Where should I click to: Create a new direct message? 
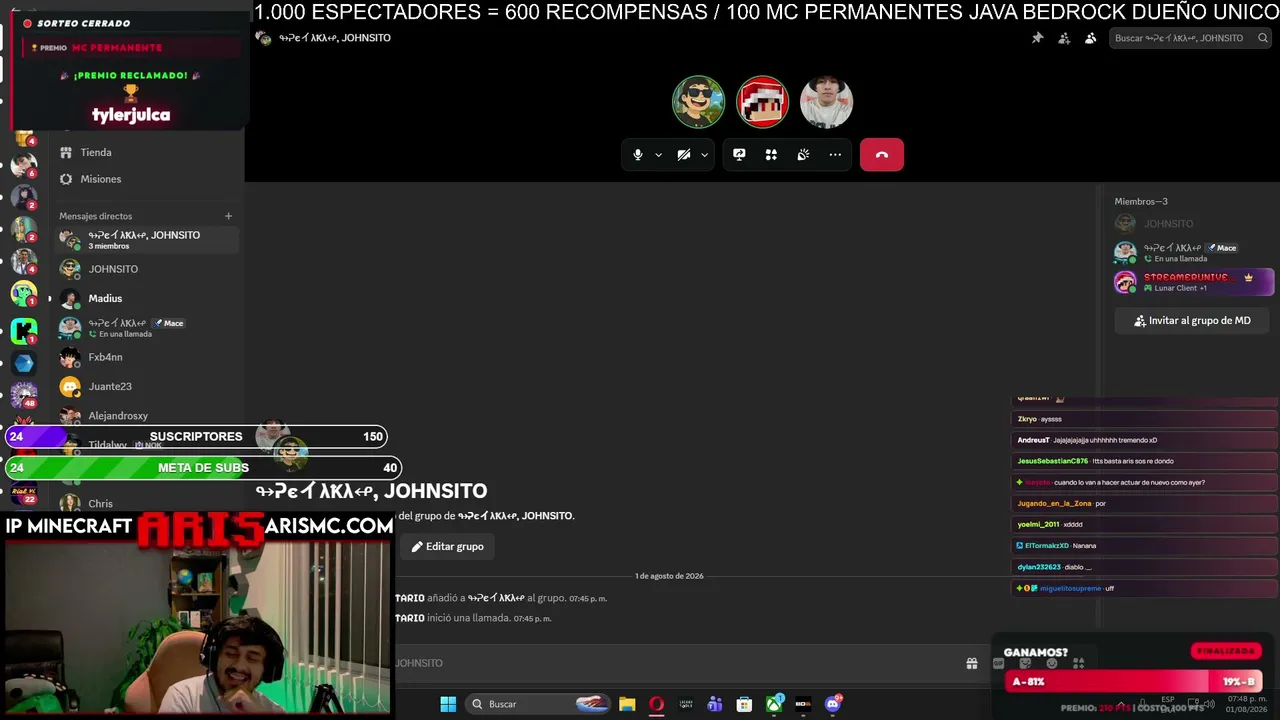click(x=228, y=216)
